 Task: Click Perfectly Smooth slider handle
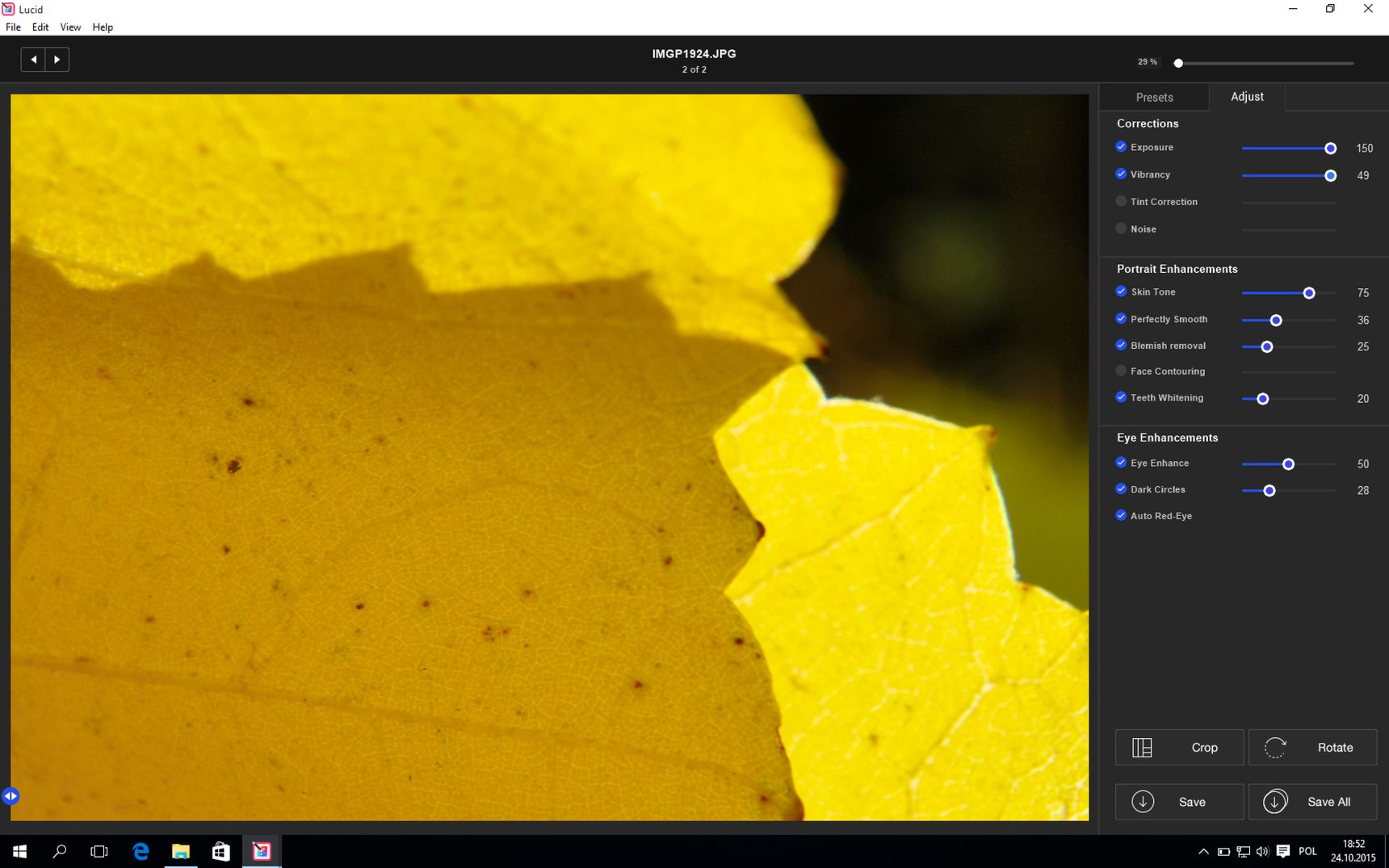pos(1276,321)
